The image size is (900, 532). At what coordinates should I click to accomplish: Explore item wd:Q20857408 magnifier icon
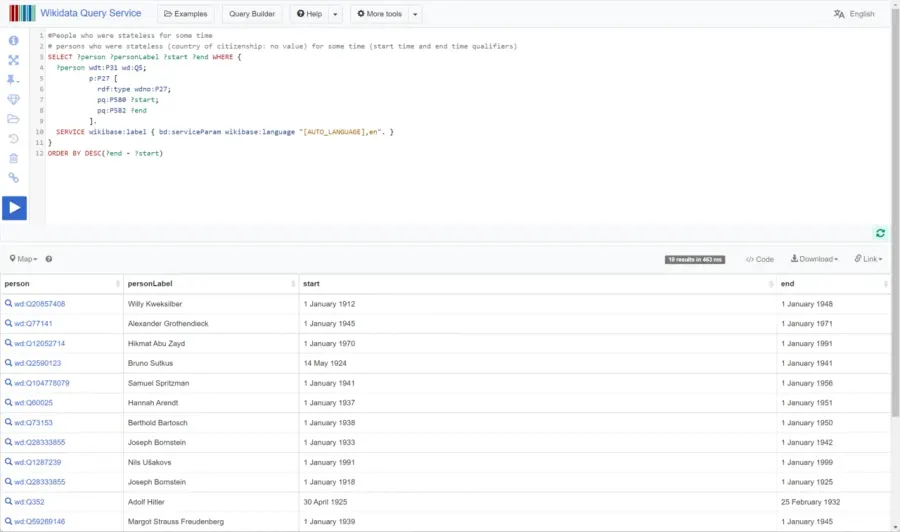click(8, 303)
